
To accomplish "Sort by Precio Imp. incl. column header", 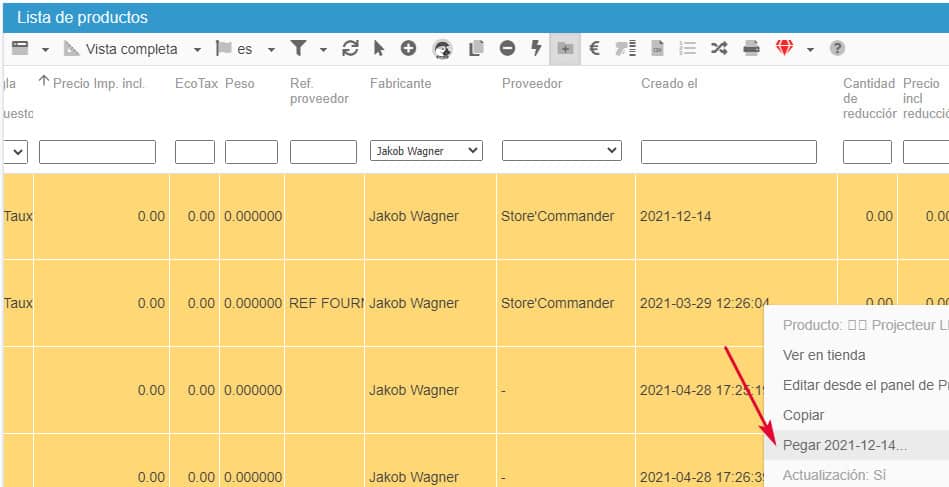I will coord(98,83).
